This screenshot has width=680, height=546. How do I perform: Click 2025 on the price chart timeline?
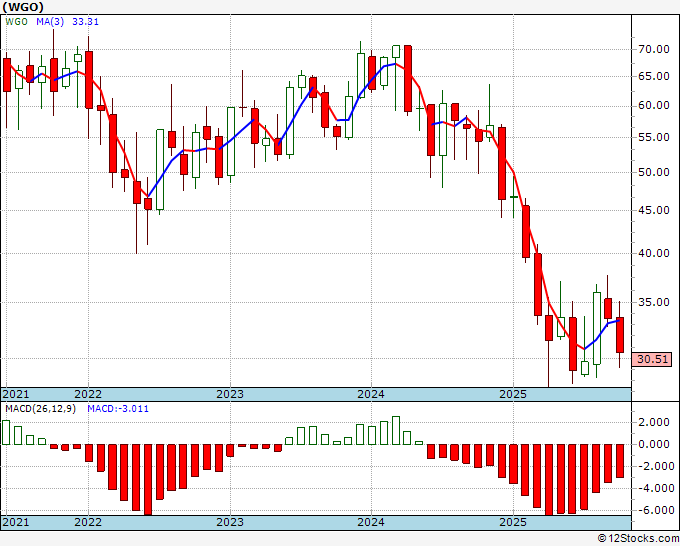[x=513, y=394]
